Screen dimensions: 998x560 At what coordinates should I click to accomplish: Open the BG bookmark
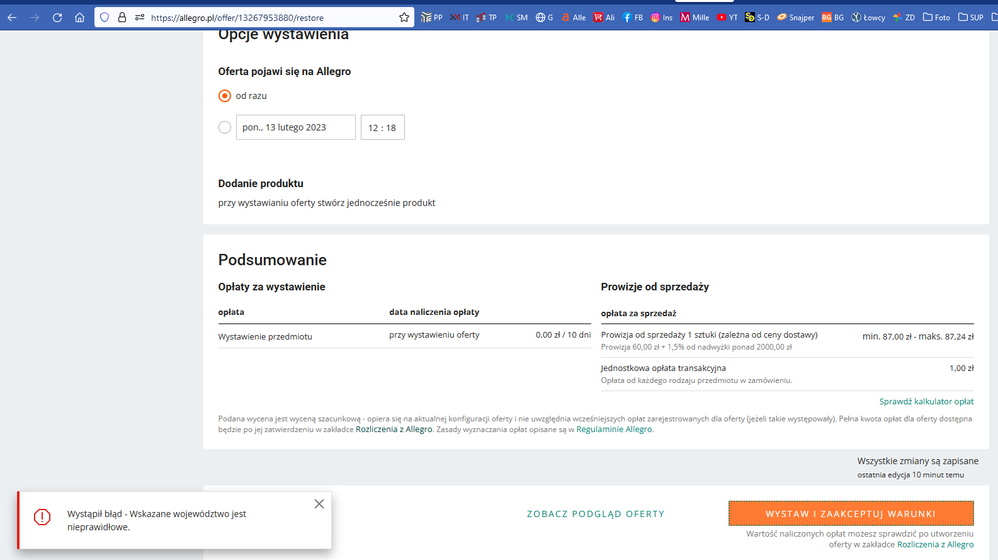[833, 18]
